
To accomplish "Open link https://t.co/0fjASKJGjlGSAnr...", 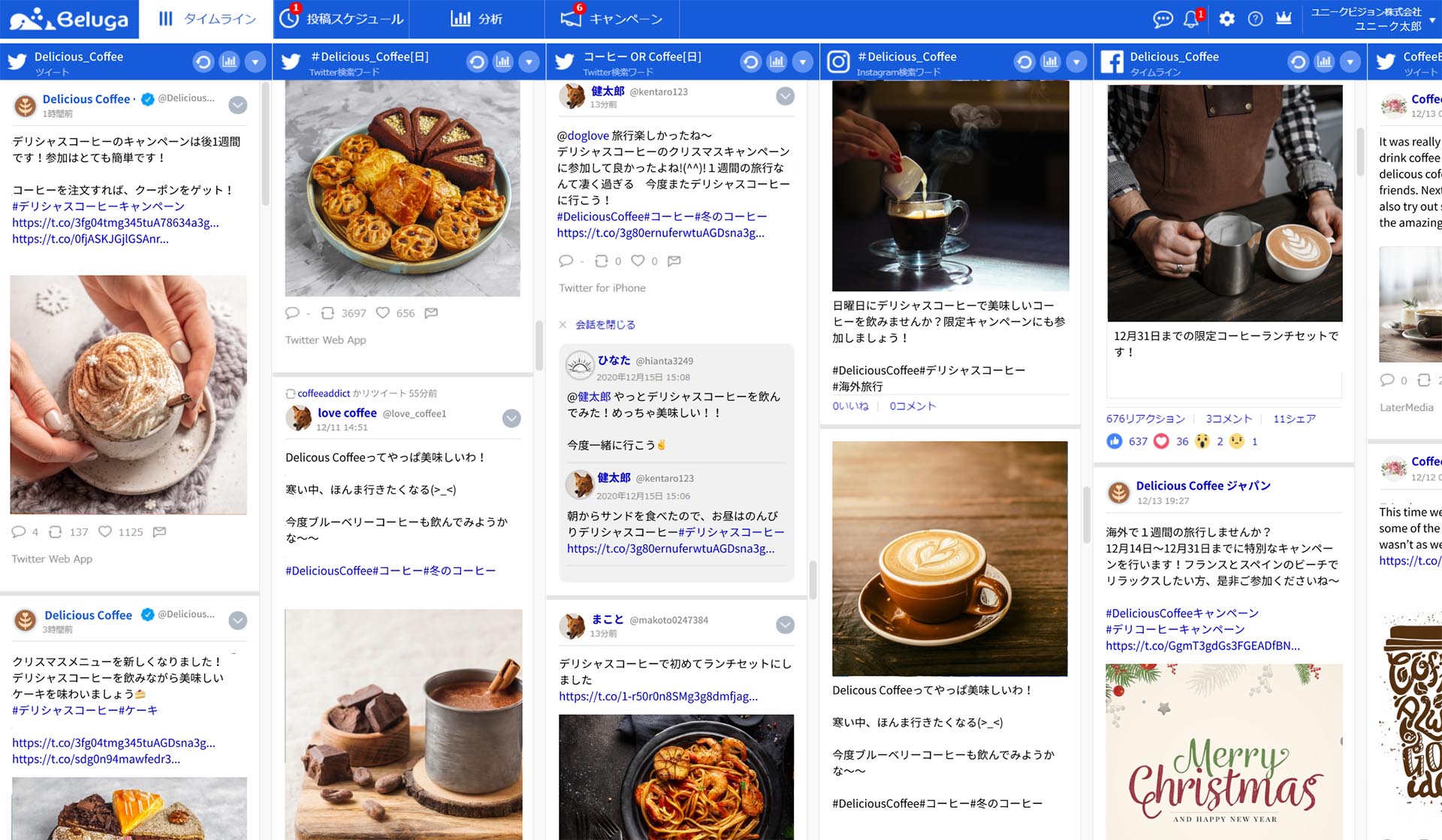I will coord(90,239).
